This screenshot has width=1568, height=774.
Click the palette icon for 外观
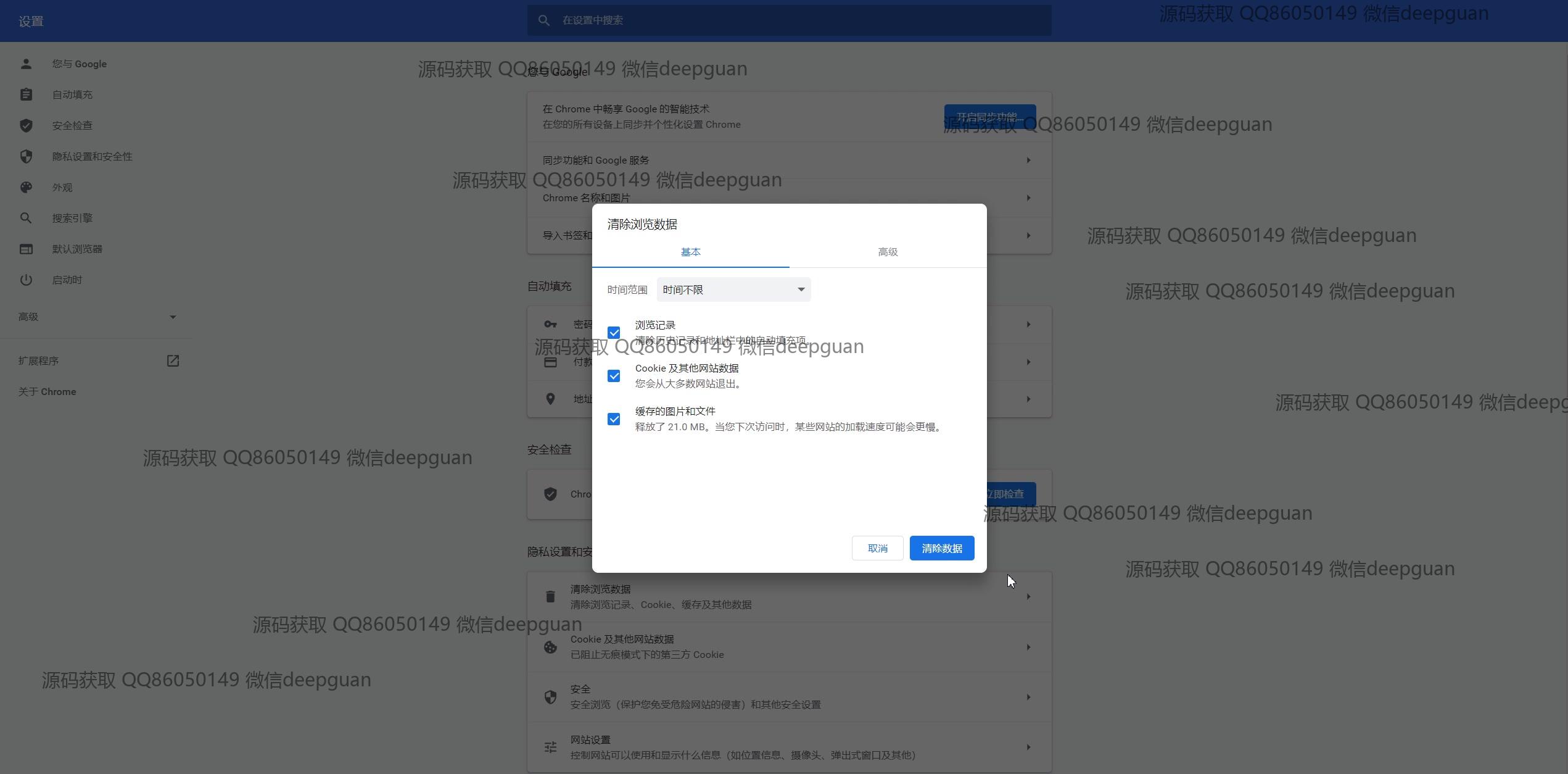click(26, 187)
